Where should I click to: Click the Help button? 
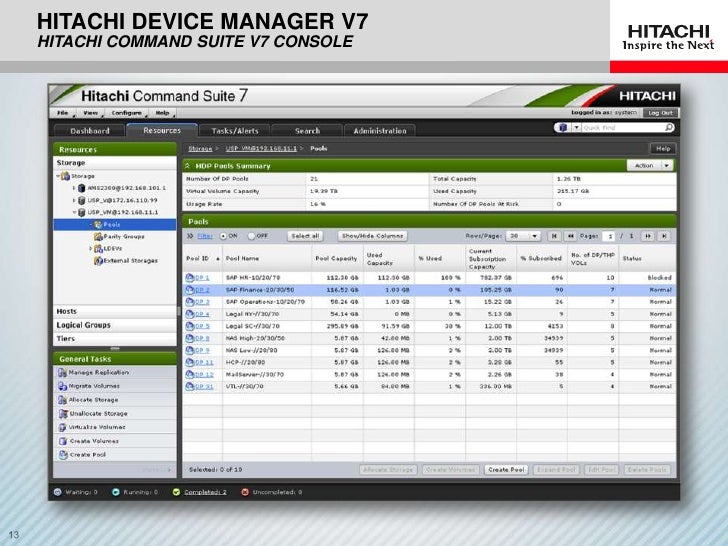(x=663, y=149)
